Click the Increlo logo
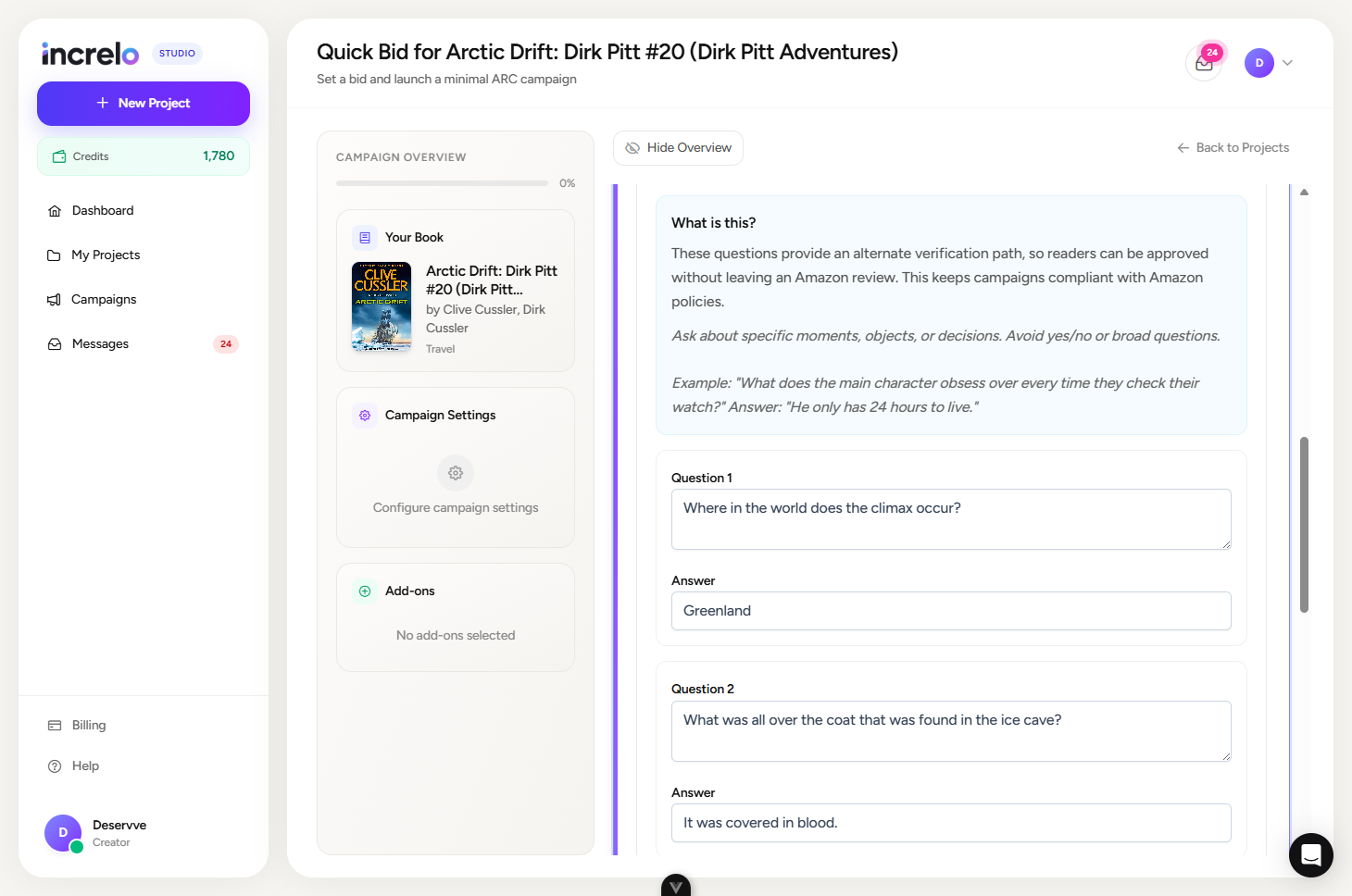 [x=90, y=54]
